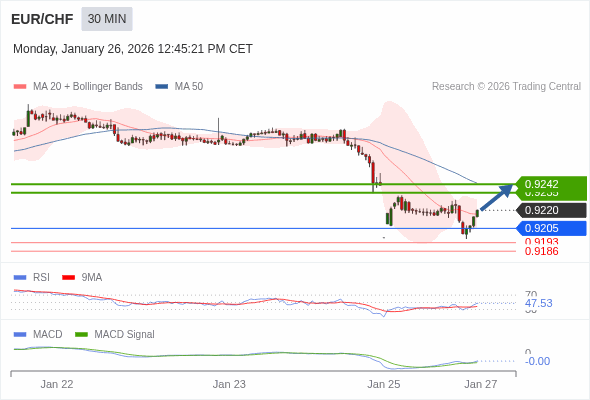The image size is (590, 400).
Task: Click the MACD blue legend swatch
Action: pyautogui.click(x=20, y=335)
